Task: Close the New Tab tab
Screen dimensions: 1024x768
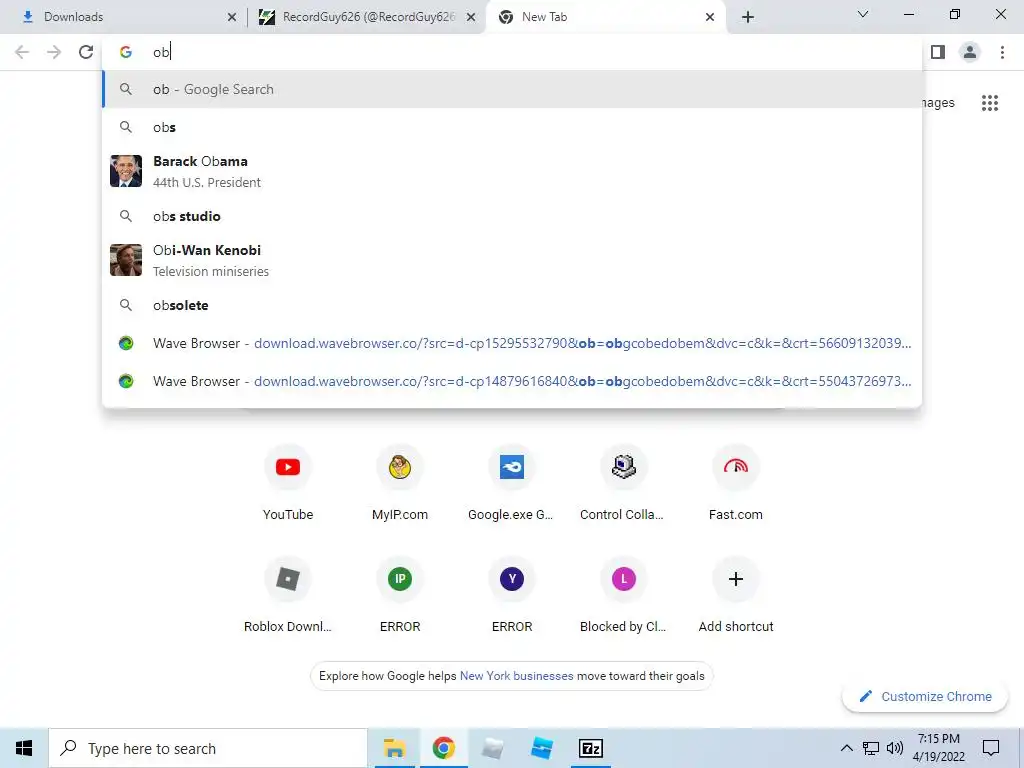Action: tap(710, 18)
